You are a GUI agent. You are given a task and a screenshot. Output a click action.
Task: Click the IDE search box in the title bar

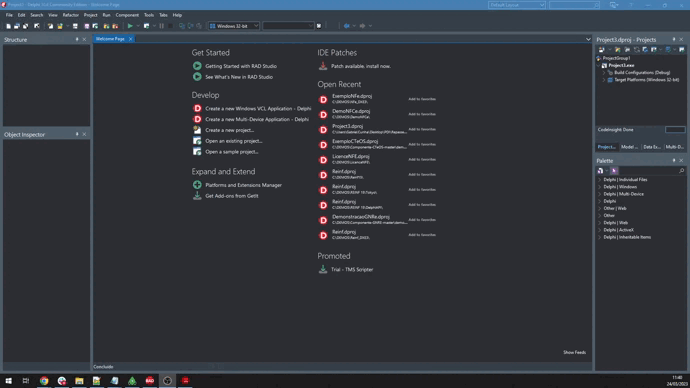point(574,5)
